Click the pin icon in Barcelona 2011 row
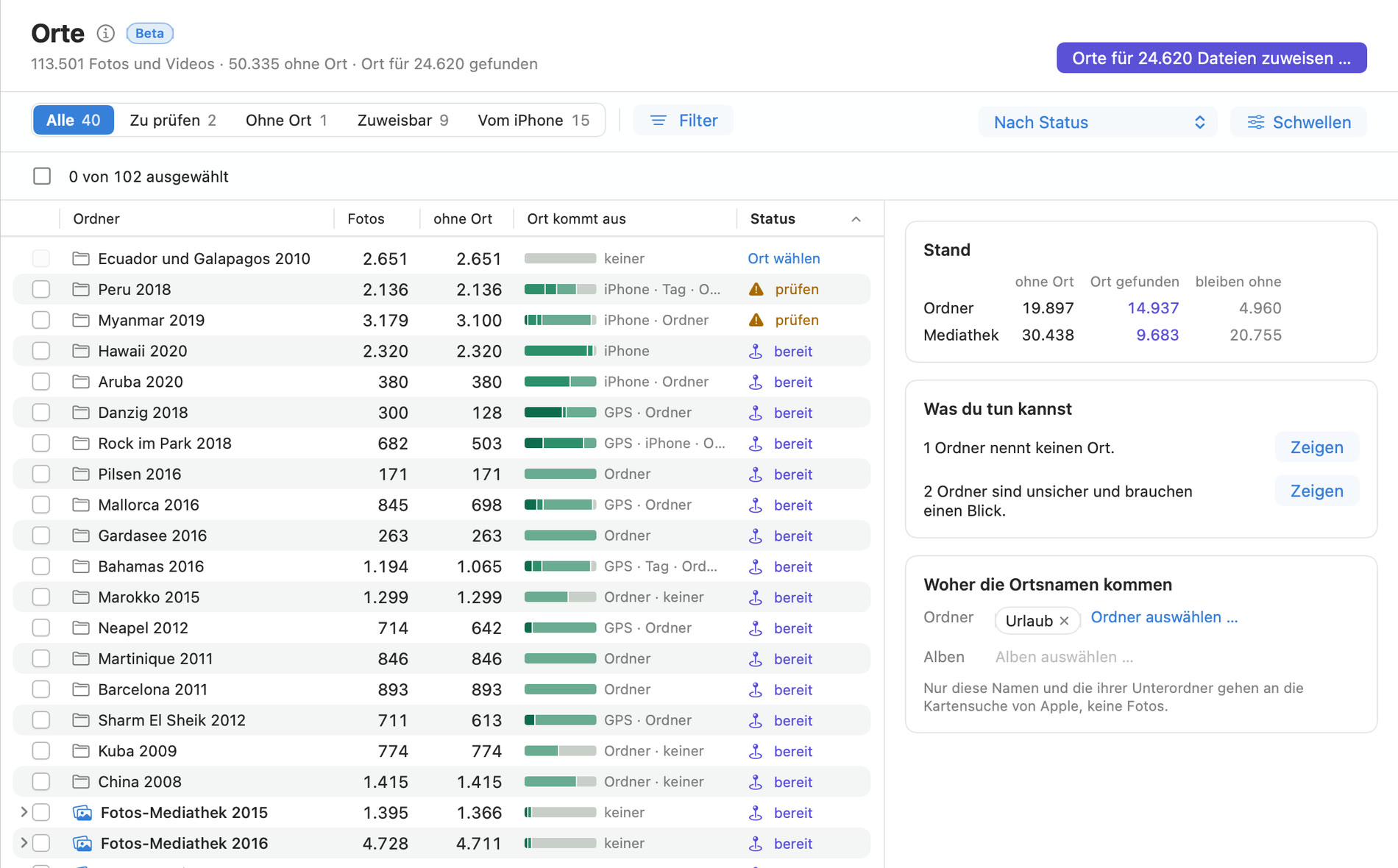This screenshot has width=1398, height=868. pos(756,689)
